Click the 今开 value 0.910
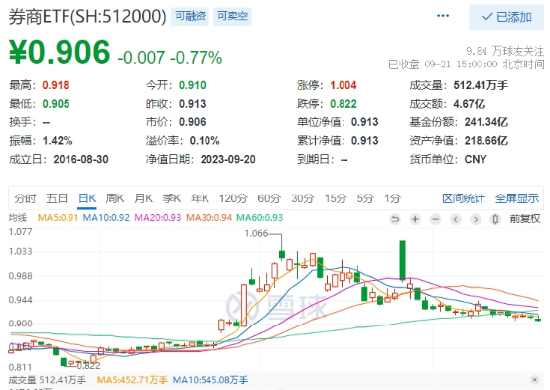Screen dimensions: 550x390 click(x=193, y=85)
